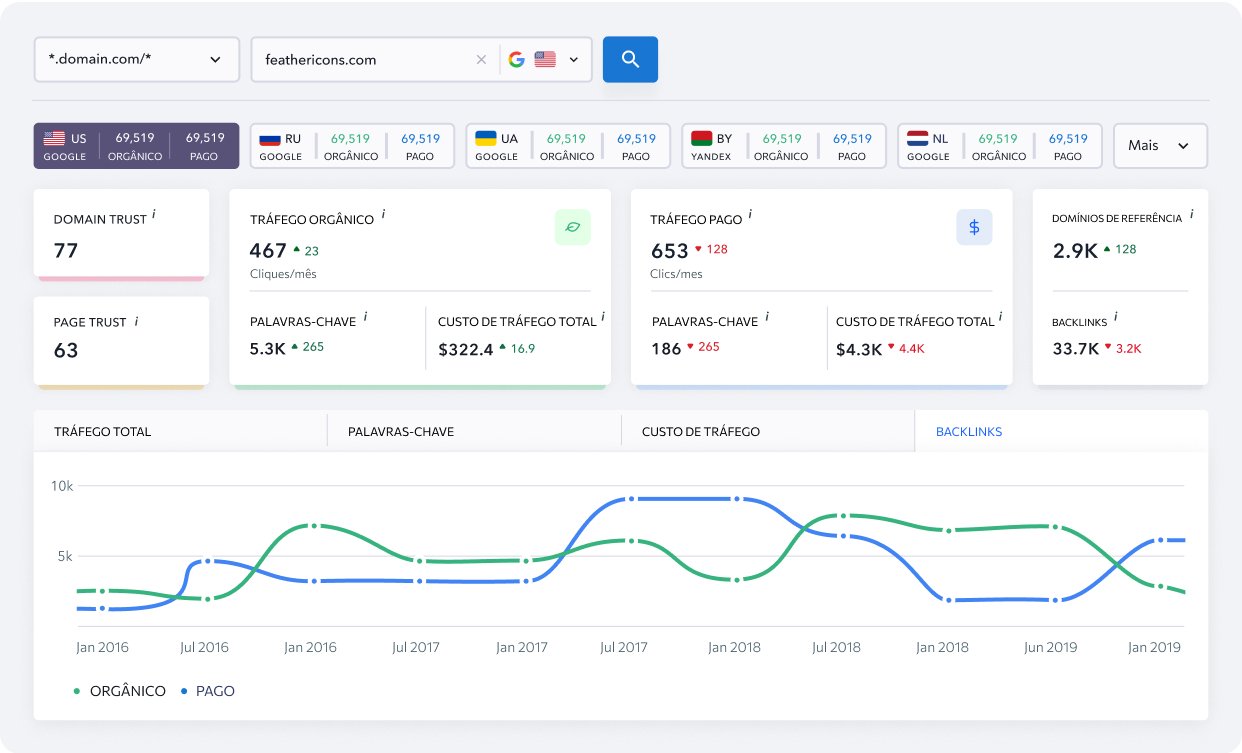The height and width of the screenshot is (753, 1242).
Task: Click the info icon beside Domain Trust
Action: (154, 216)
